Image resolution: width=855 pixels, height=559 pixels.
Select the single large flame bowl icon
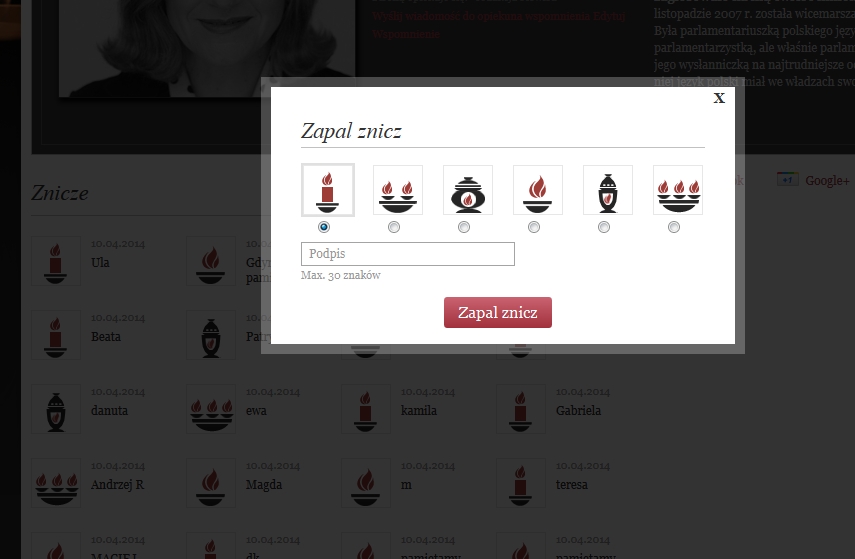click(x=538, y=190)
